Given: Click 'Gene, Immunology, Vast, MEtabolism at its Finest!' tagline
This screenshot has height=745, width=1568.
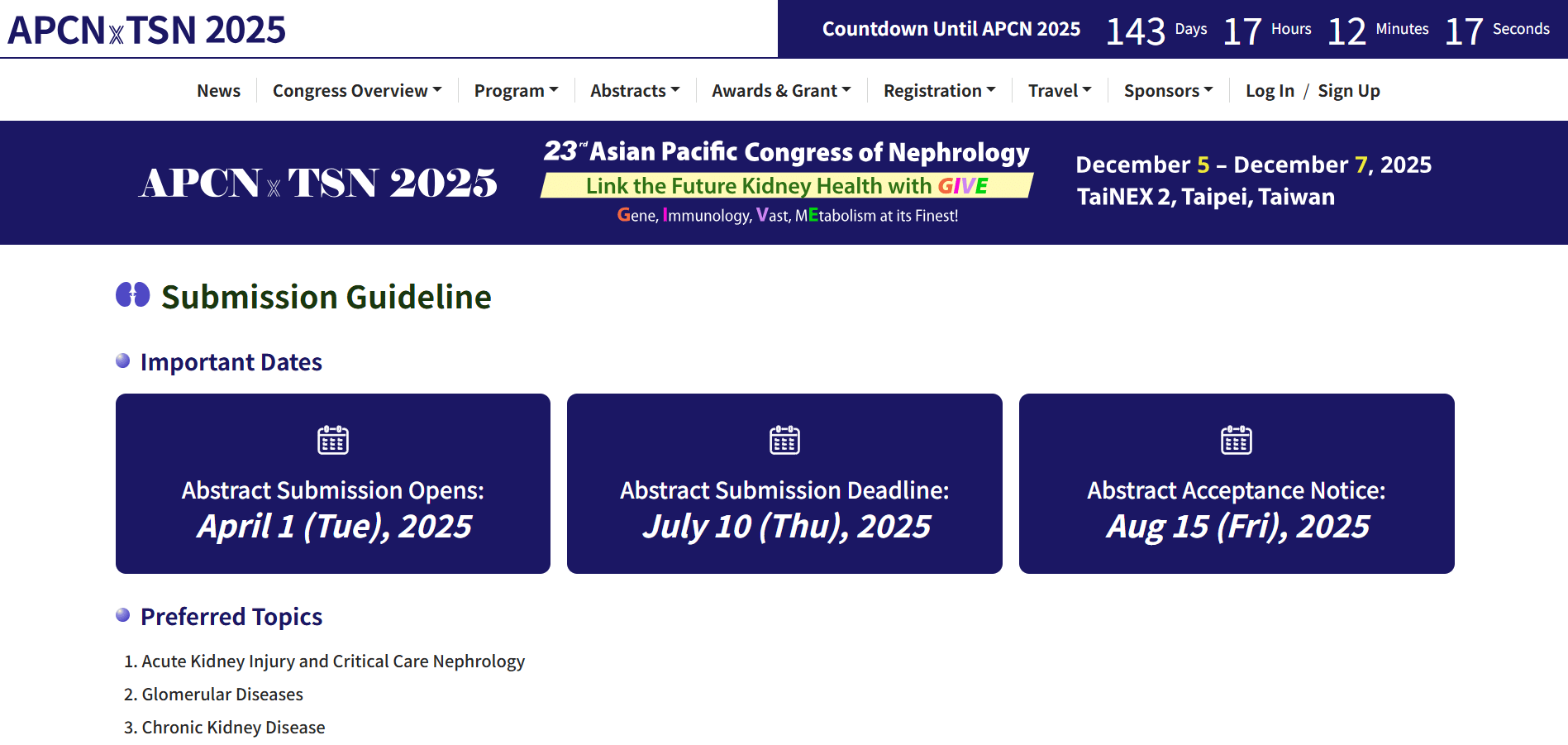Looking at the screenshot, I should pyautogui.click(x=788, y=215).
